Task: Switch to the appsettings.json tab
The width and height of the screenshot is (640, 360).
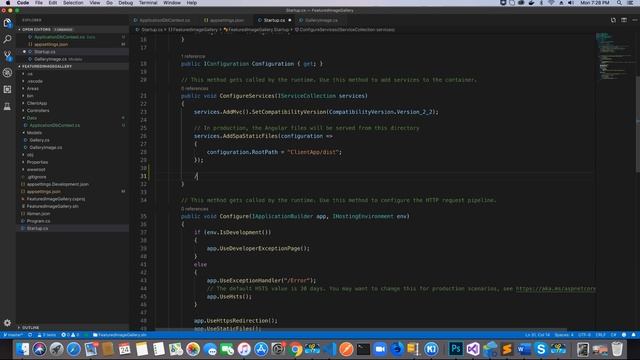Action: (227, 20)
